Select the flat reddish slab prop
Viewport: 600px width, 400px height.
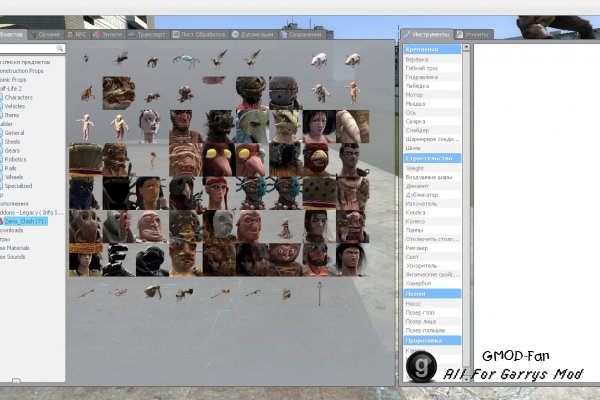(x=214, y=80)
